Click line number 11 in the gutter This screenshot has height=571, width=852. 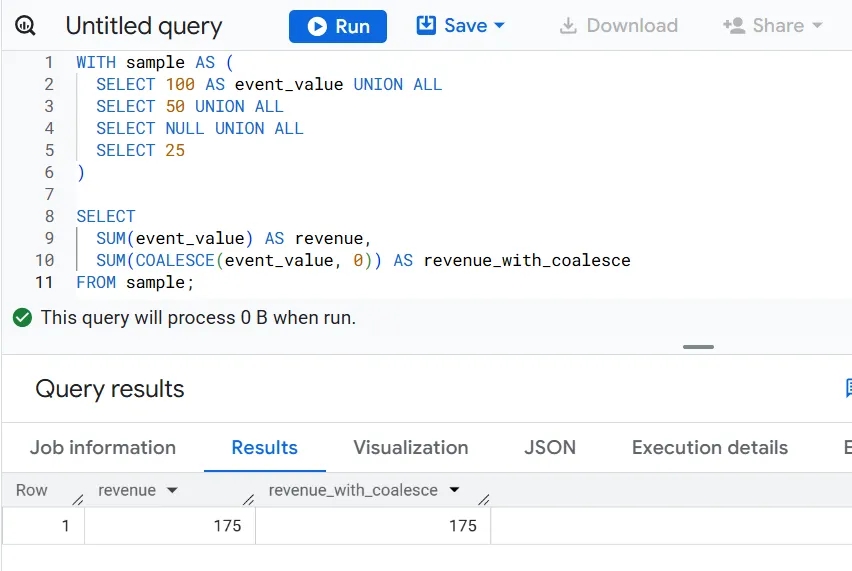(44, 283)
